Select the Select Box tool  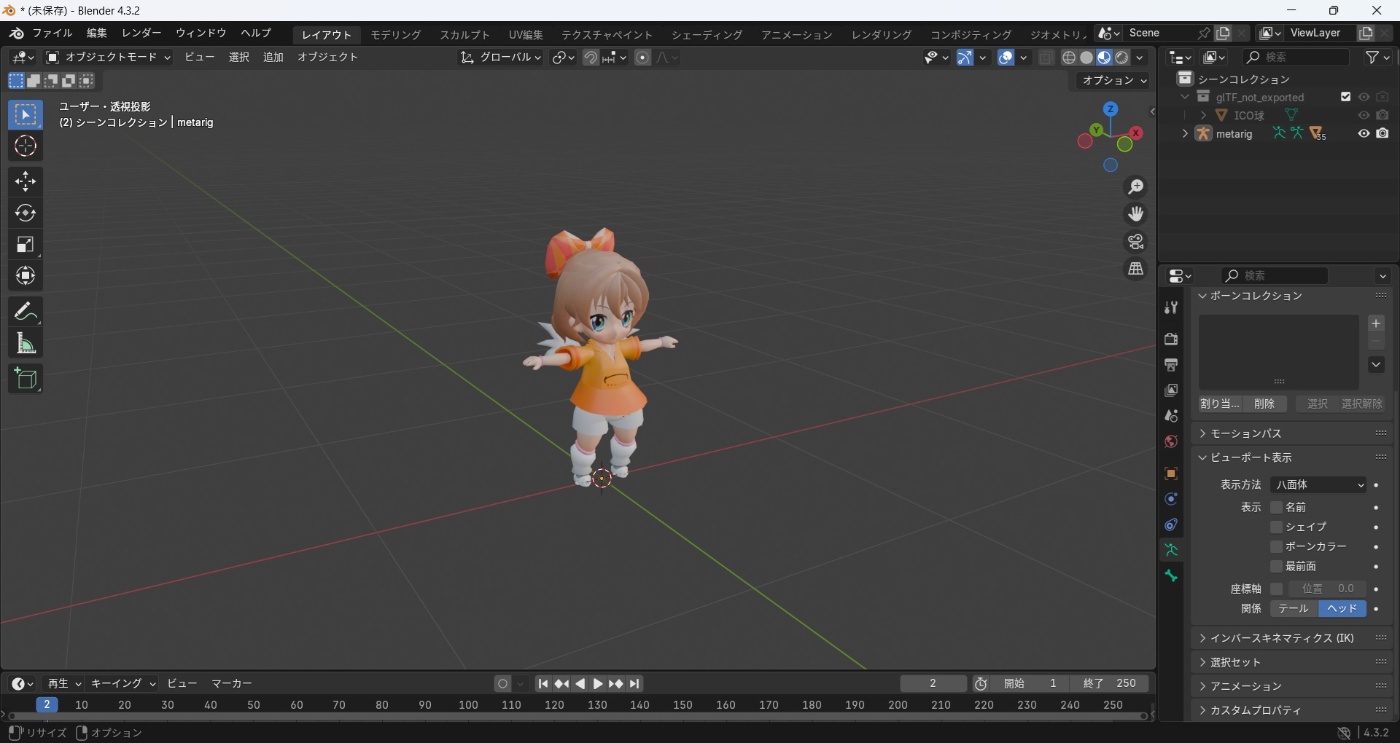pos(26,114)
